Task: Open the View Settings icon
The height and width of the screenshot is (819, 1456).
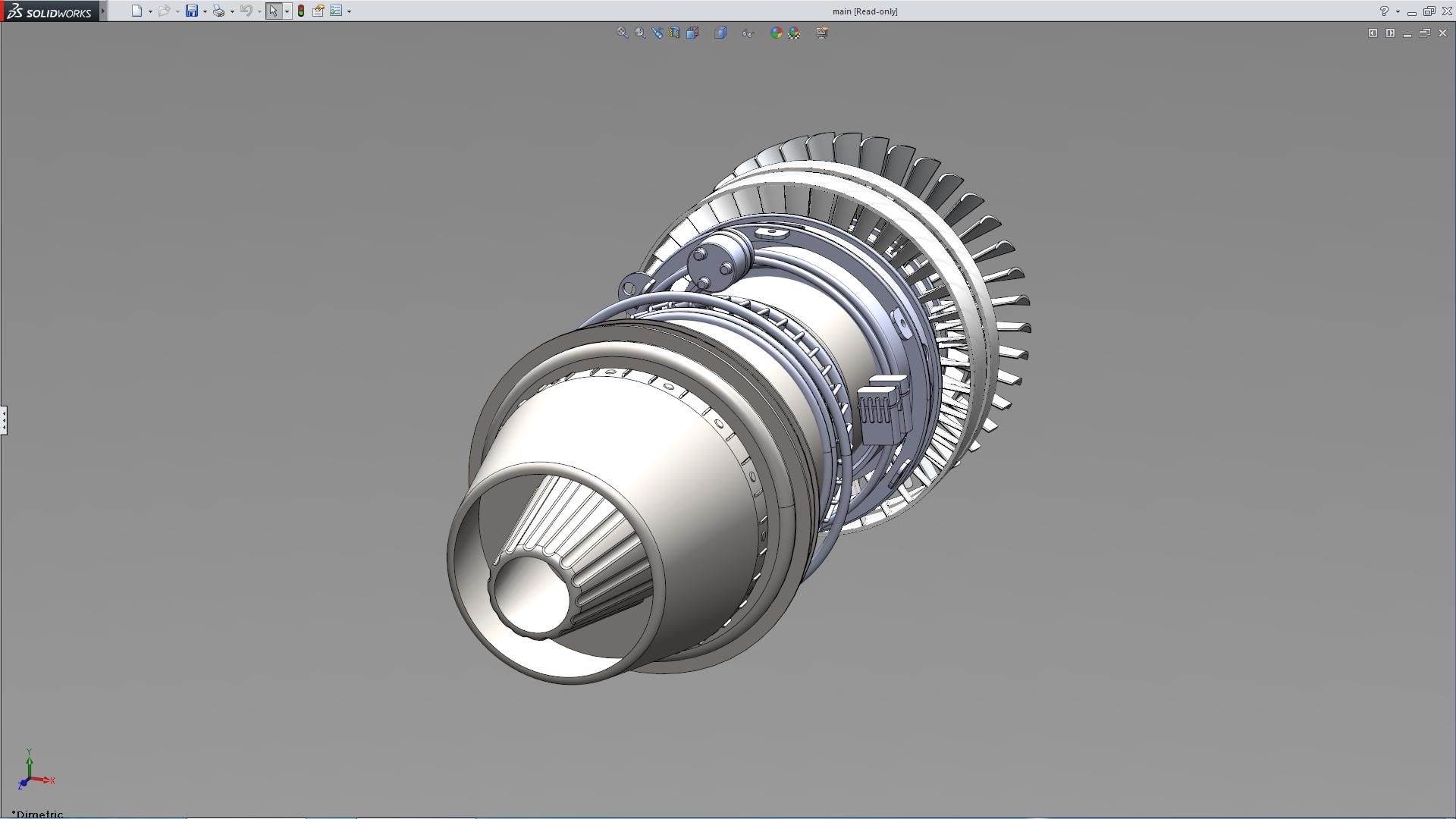Action: 822,33
